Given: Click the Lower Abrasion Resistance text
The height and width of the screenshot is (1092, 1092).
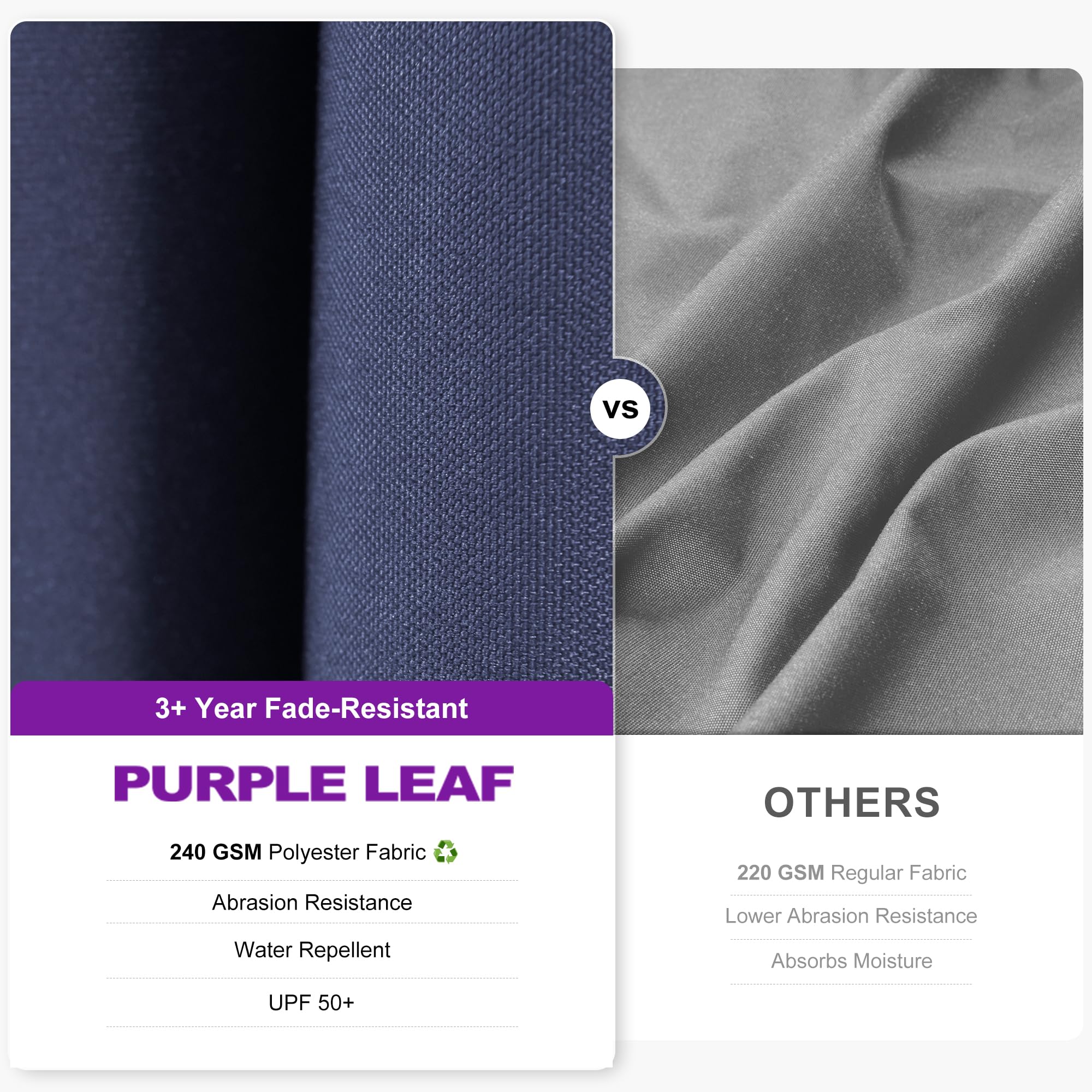Looking at the screenshot, I should tap(851, 916).
